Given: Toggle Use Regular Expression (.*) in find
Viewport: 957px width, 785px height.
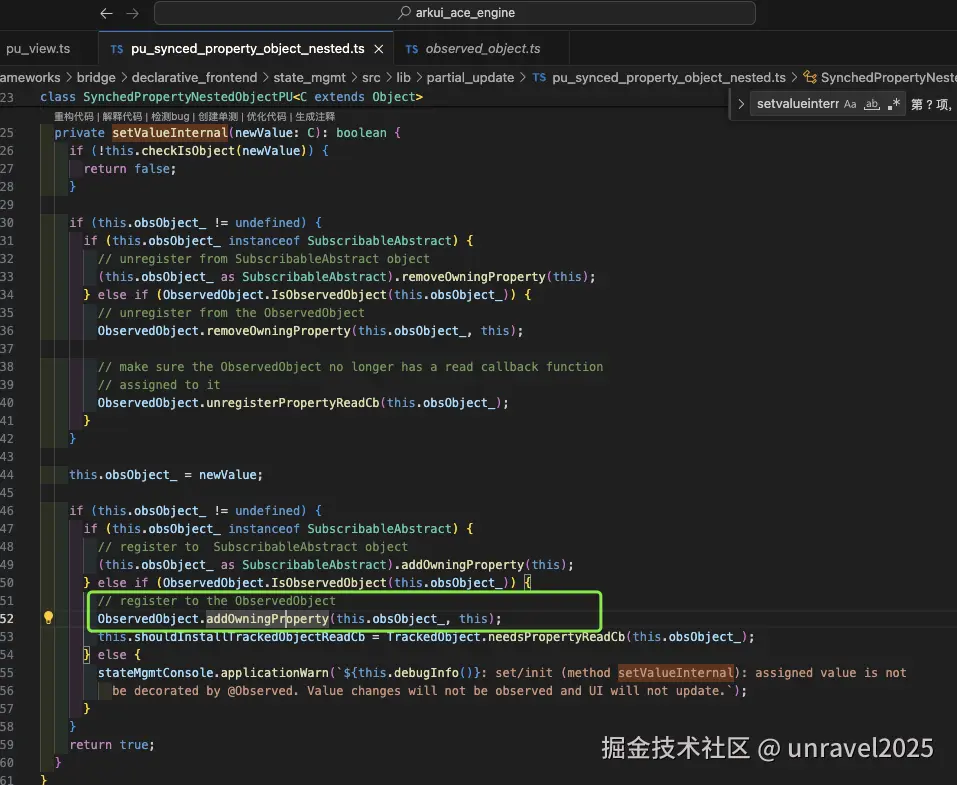Looking at the screenshot, I should pos(894,104).
